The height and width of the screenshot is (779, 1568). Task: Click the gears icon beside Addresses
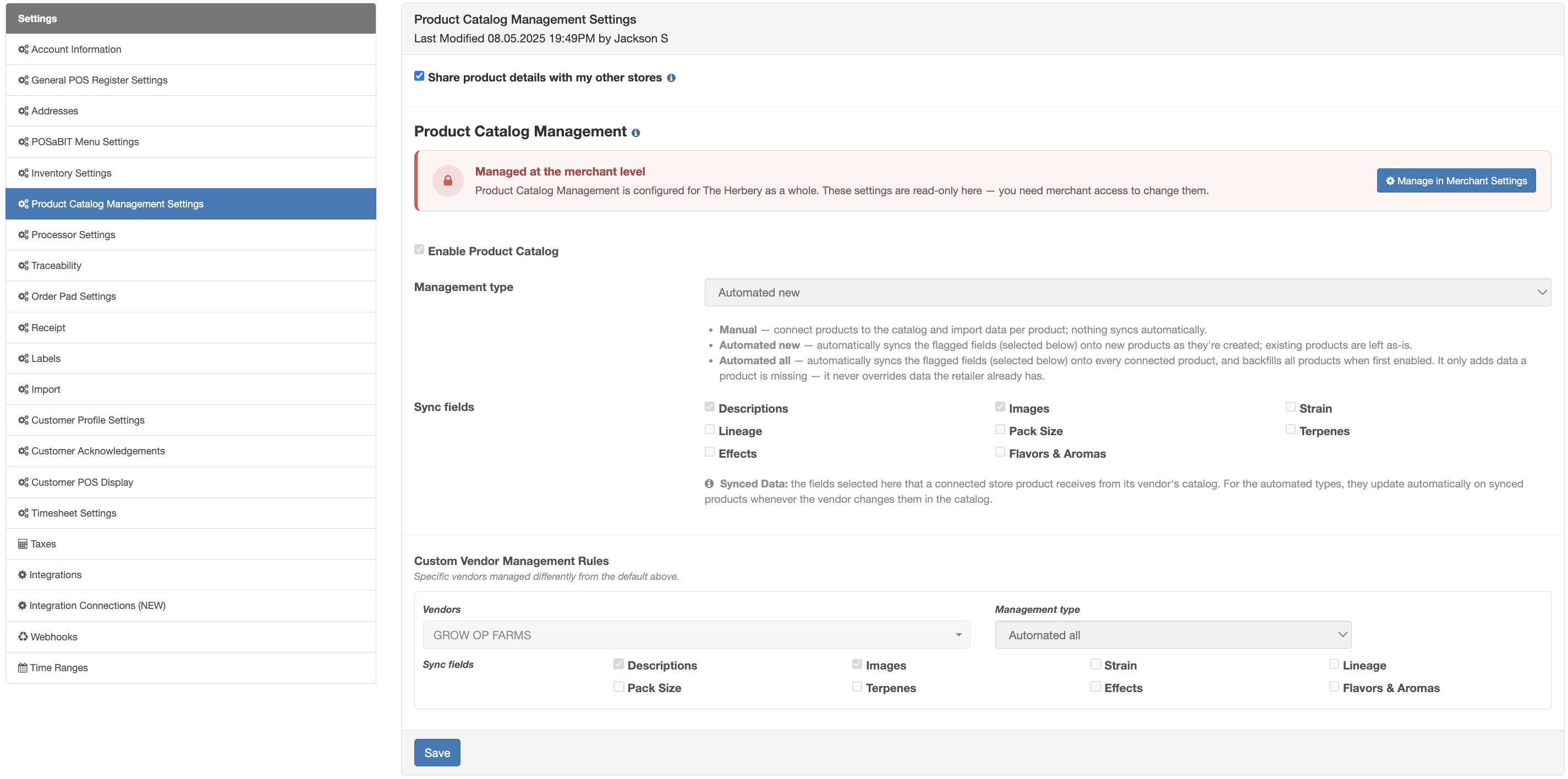click(23, 111)
